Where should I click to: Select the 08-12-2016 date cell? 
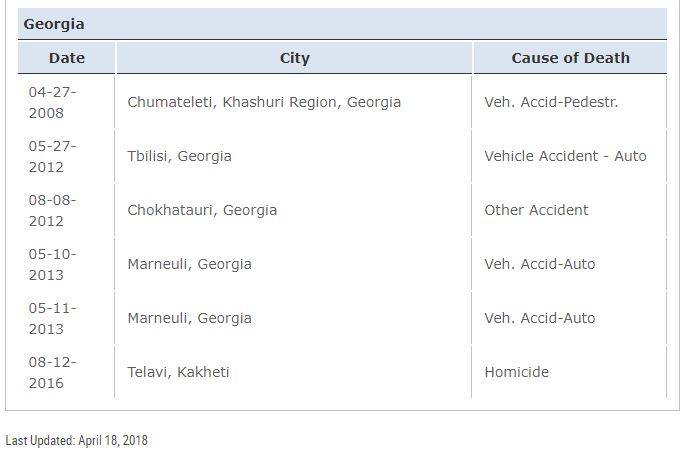(x=52, y=372)
